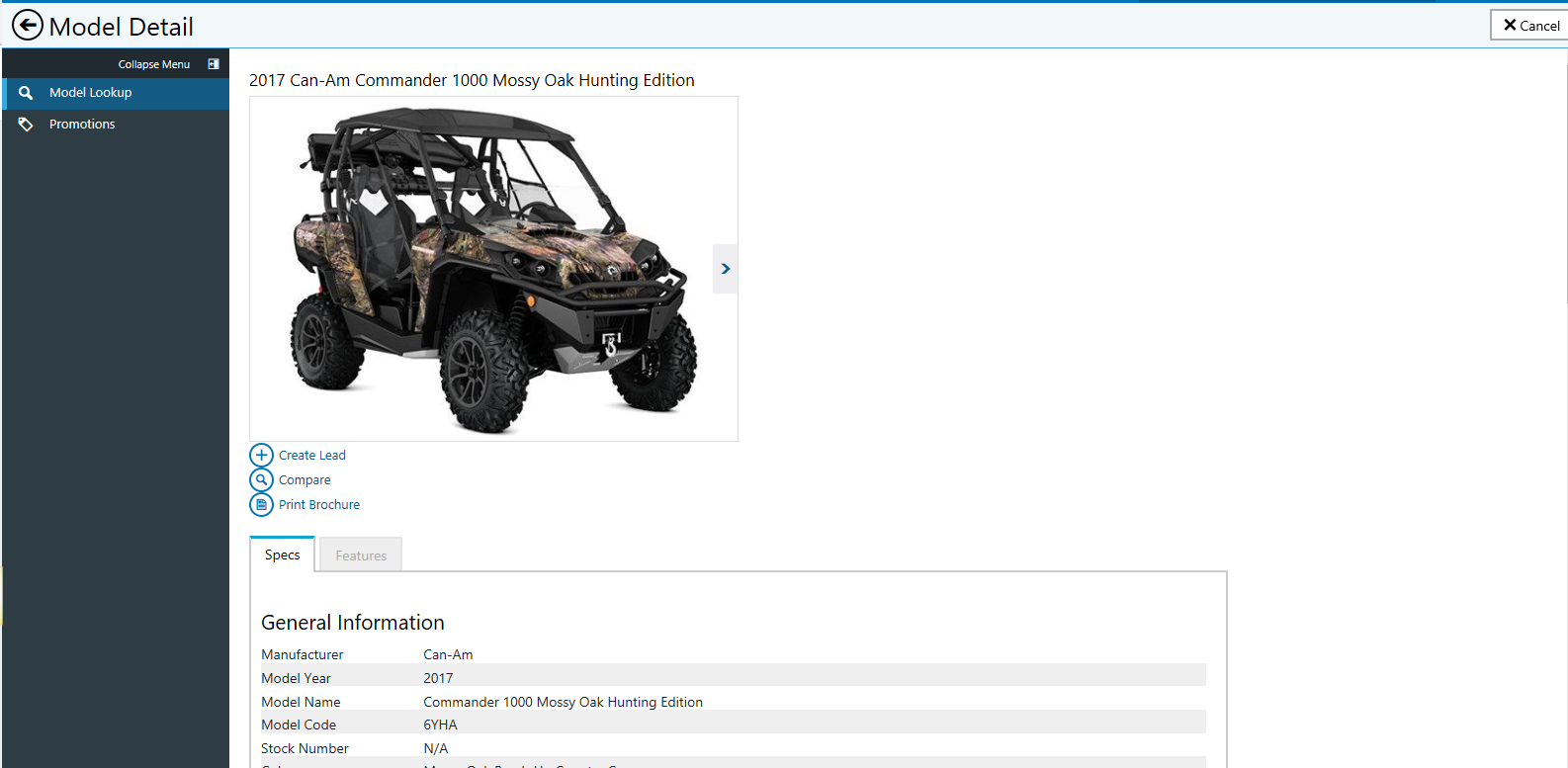The height and width of the screenshot is (768, 1568).
Task: Cancel the Model Detail view
Action: [1530, 26]
